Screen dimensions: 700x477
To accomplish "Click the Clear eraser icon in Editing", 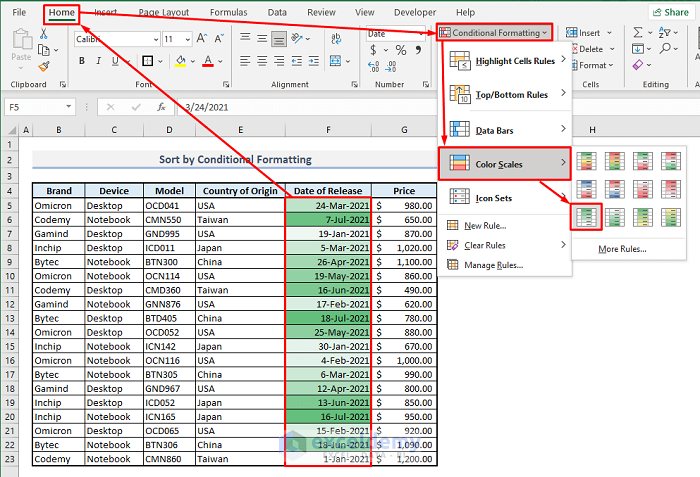I will click(640, 64).
